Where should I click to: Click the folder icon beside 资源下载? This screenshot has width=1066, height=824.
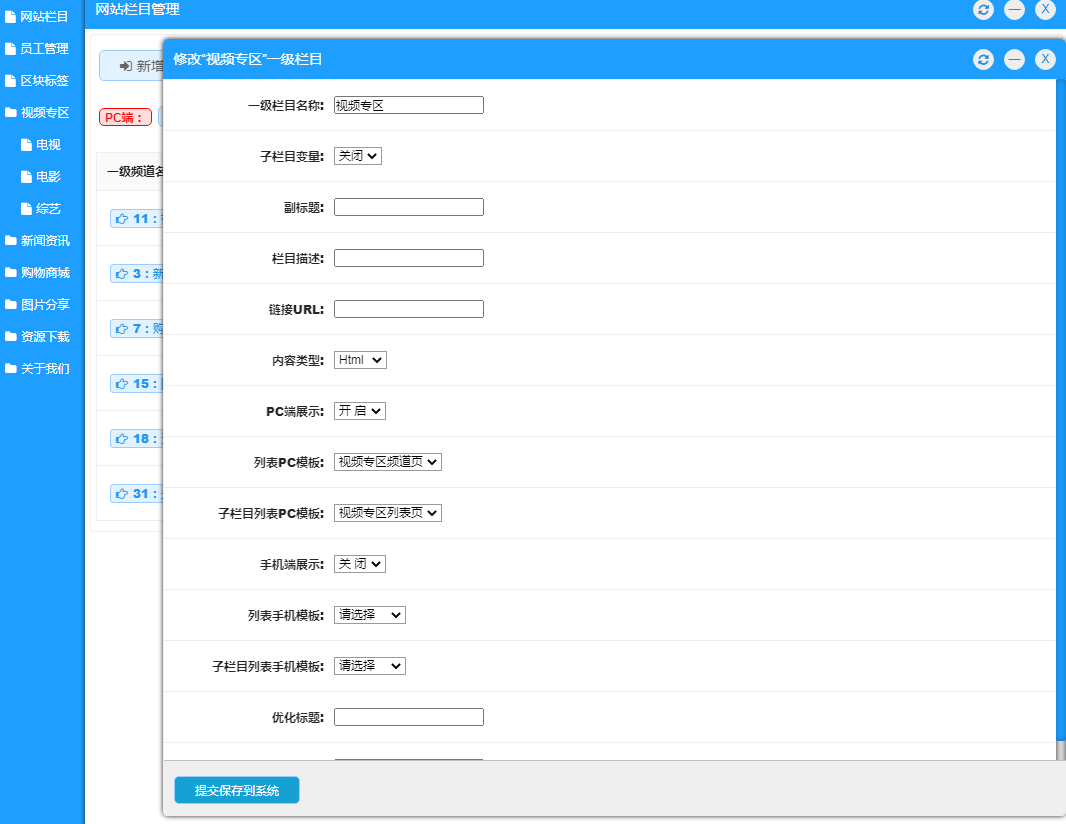tap(11, 336)
